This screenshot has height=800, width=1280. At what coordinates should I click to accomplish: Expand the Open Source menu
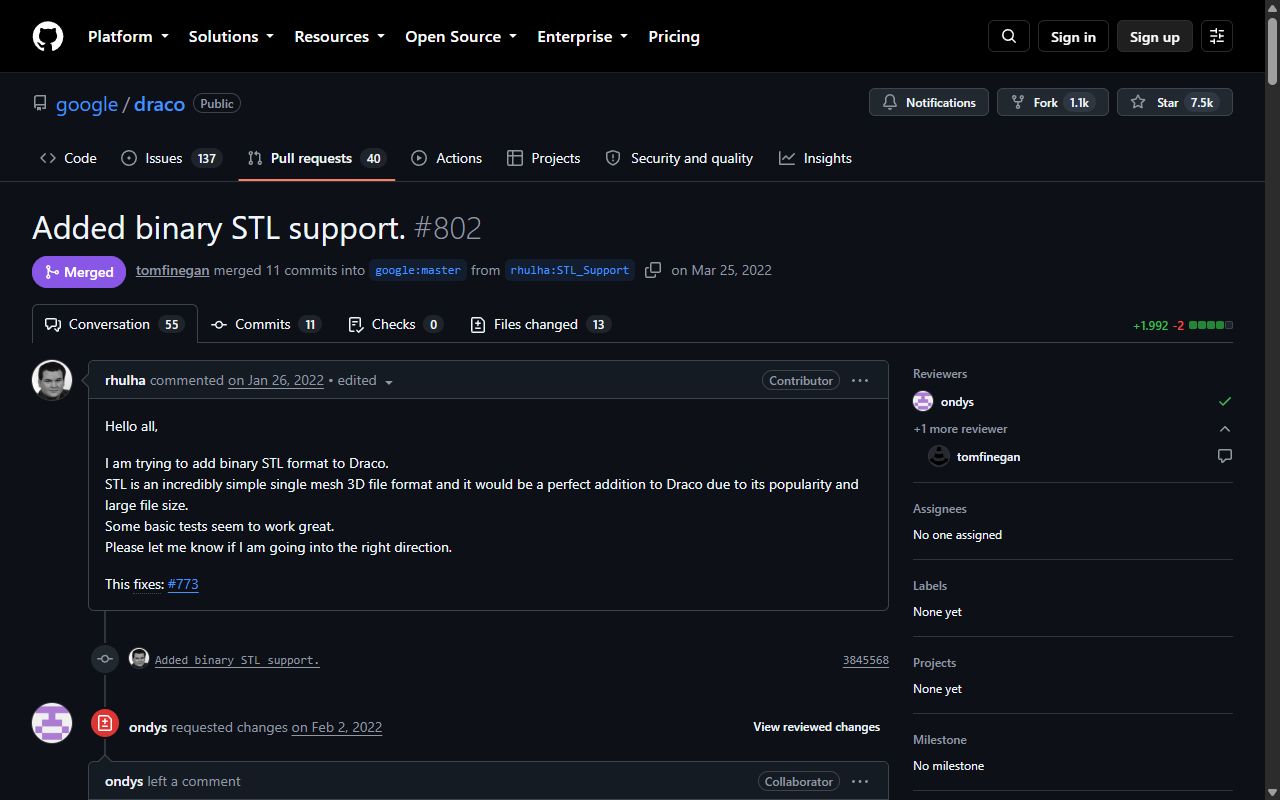461,36
